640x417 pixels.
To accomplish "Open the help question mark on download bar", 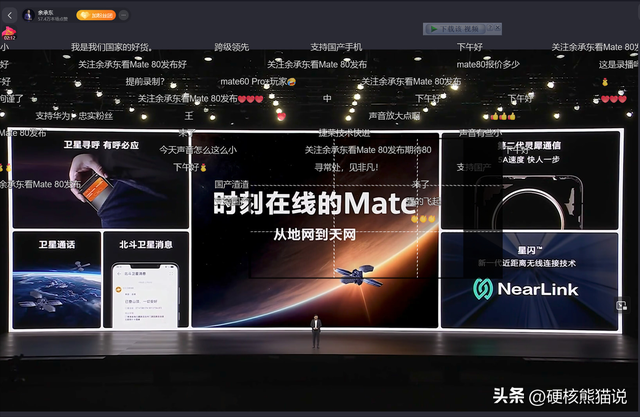I will pyautogui.click(x=490, y=28).
